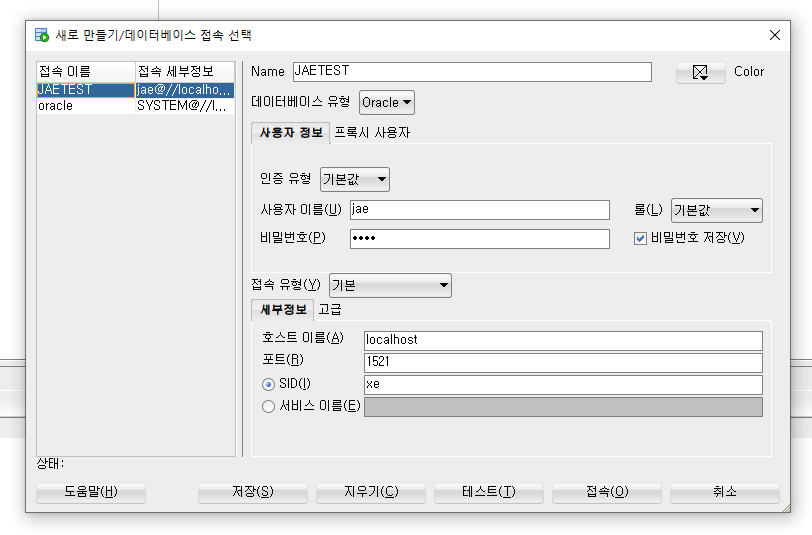Click the 포트 1521 field

coord(563,362)
